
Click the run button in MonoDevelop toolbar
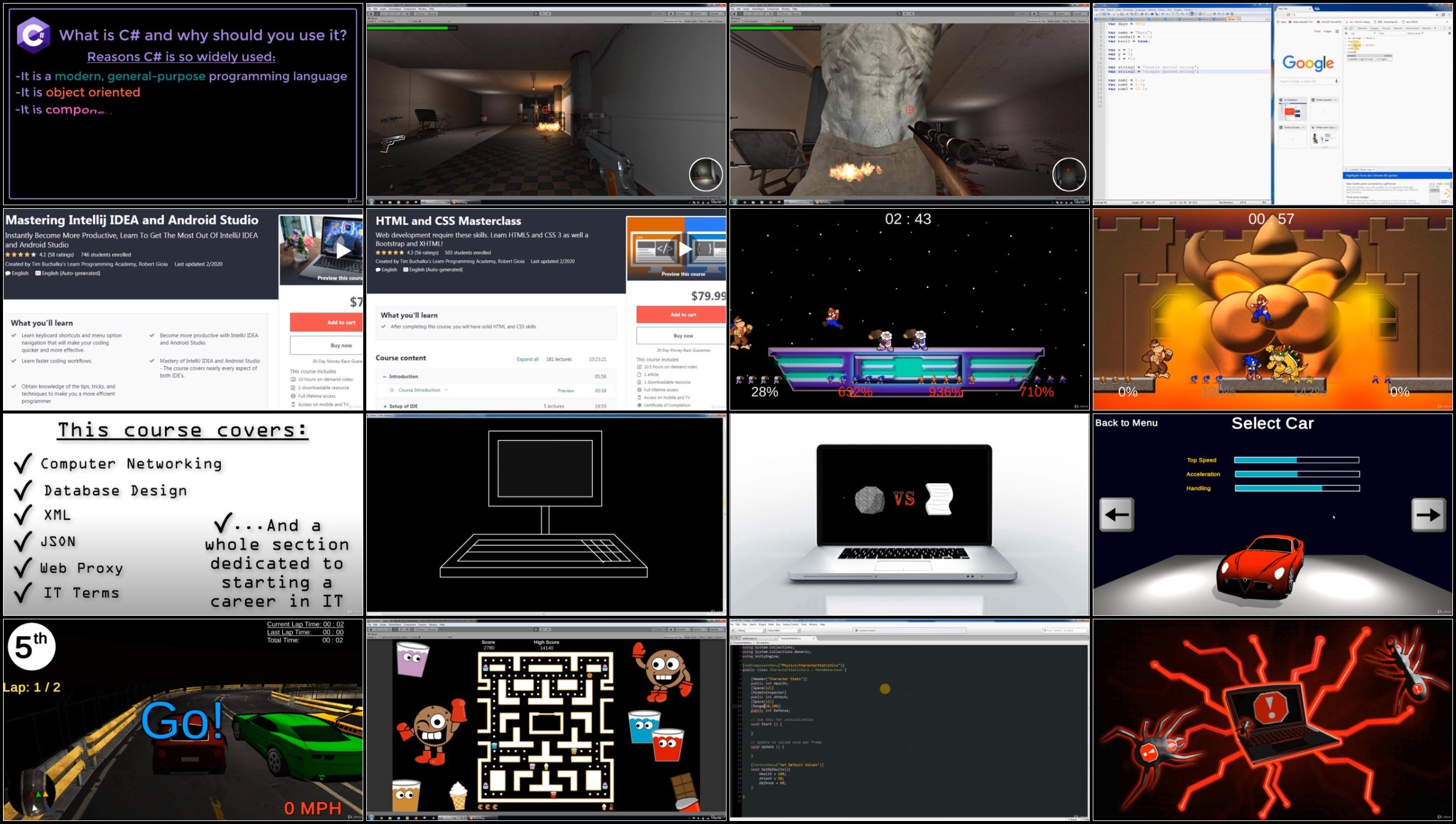pyautogui.click(x=733, y=630)
